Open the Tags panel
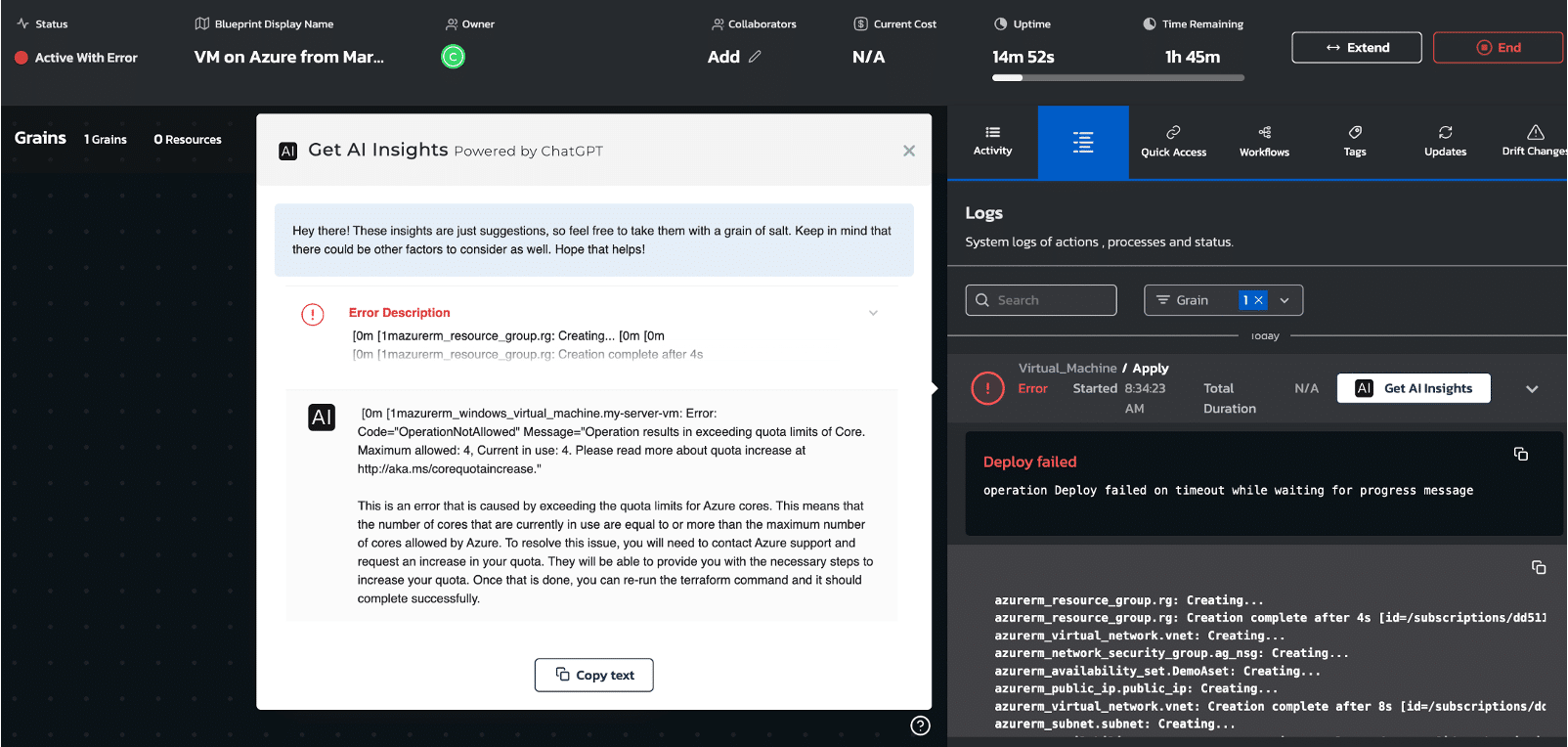The height and width of the screenshot is (747, 1568). pos(1355,141)
